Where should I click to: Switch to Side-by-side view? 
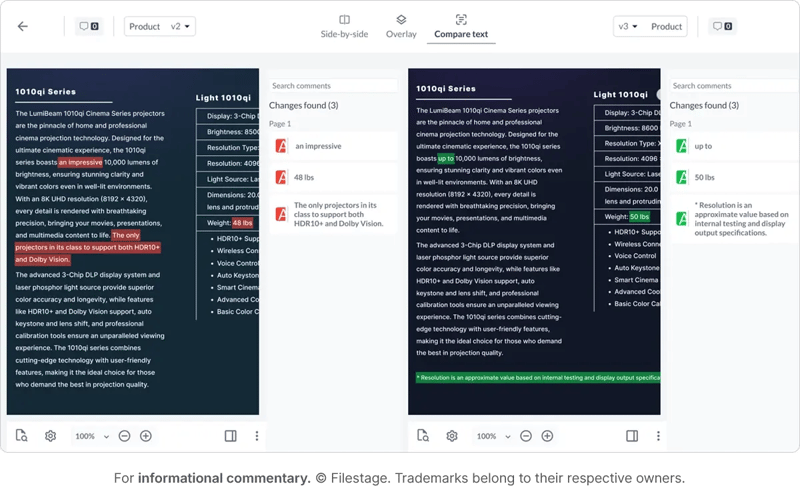click(x=344, y=27)
